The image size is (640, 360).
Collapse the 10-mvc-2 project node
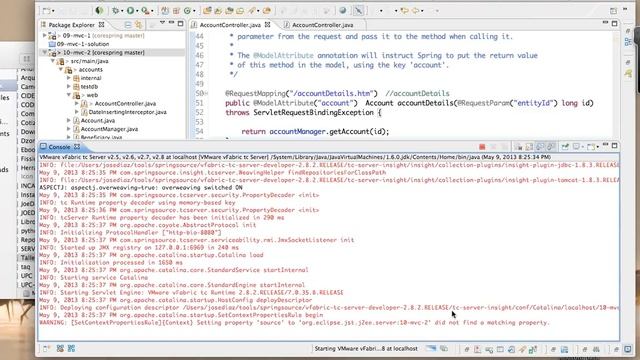[x=44, y=53]
